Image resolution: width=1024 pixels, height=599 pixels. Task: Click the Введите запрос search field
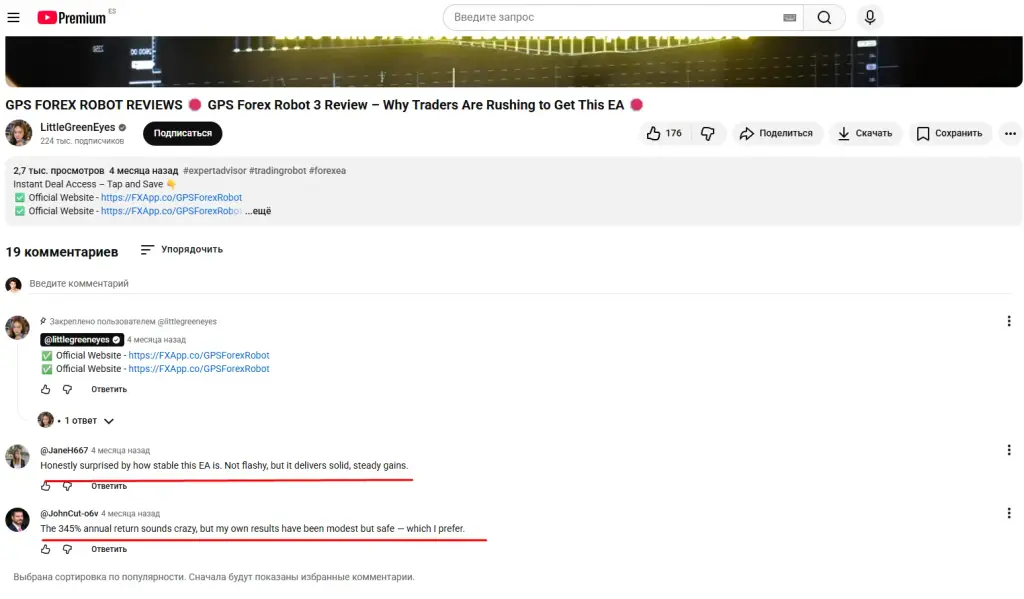[614, 18]
